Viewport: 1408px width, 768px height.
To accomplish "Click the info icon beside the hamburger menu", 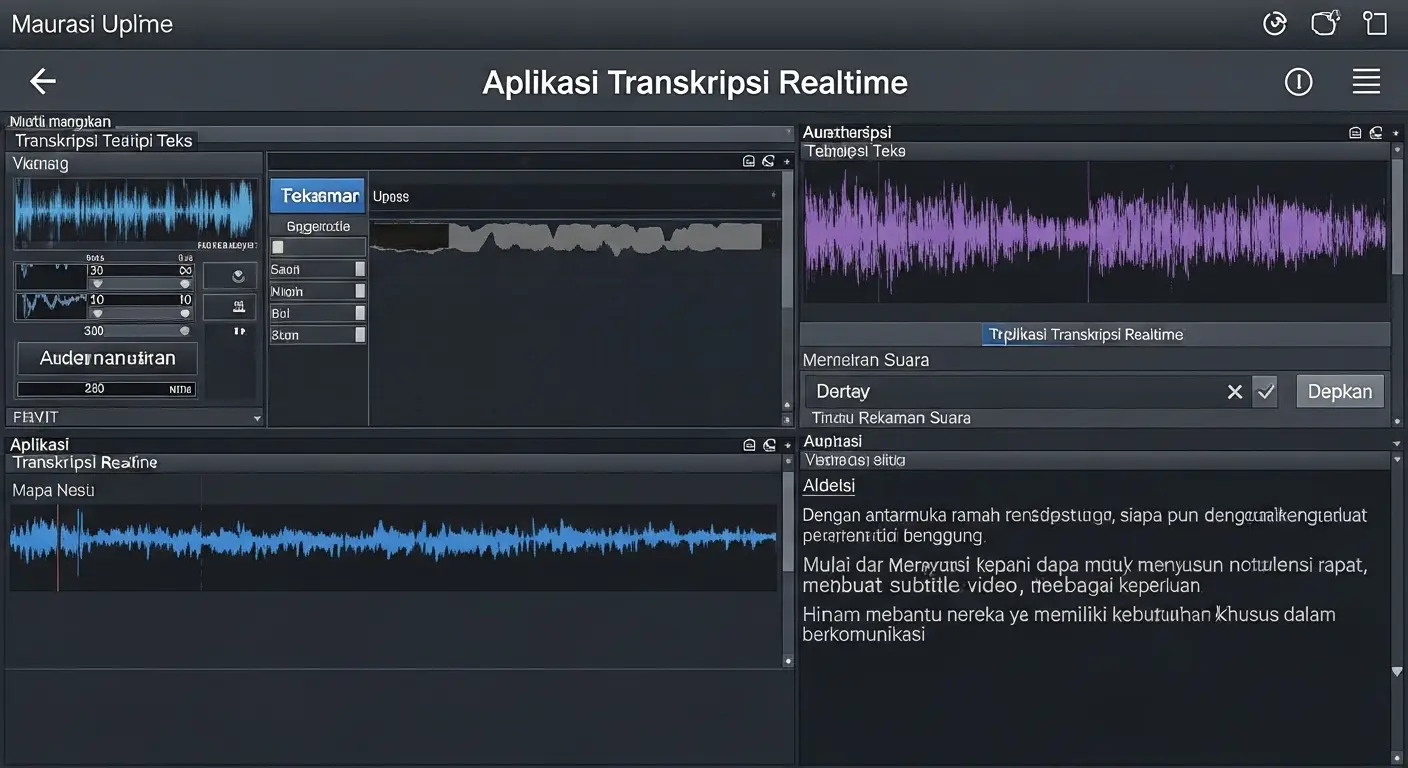I will pos(1298,82).
